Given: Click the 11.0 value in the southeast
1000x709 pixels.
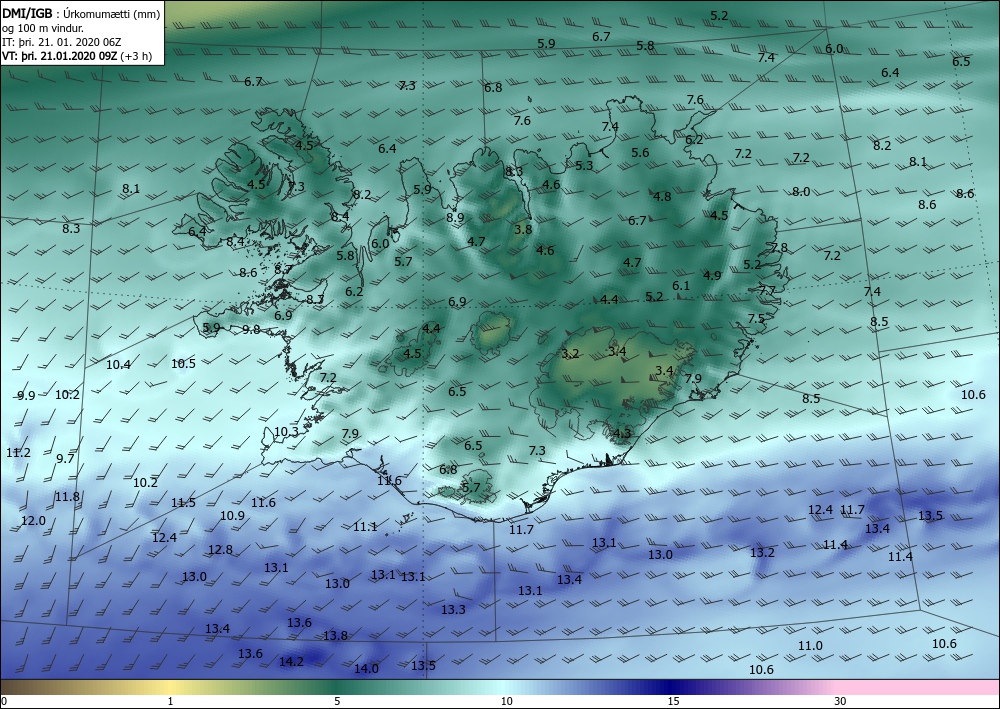Looking at the screenshot, I should coord(811,646).
